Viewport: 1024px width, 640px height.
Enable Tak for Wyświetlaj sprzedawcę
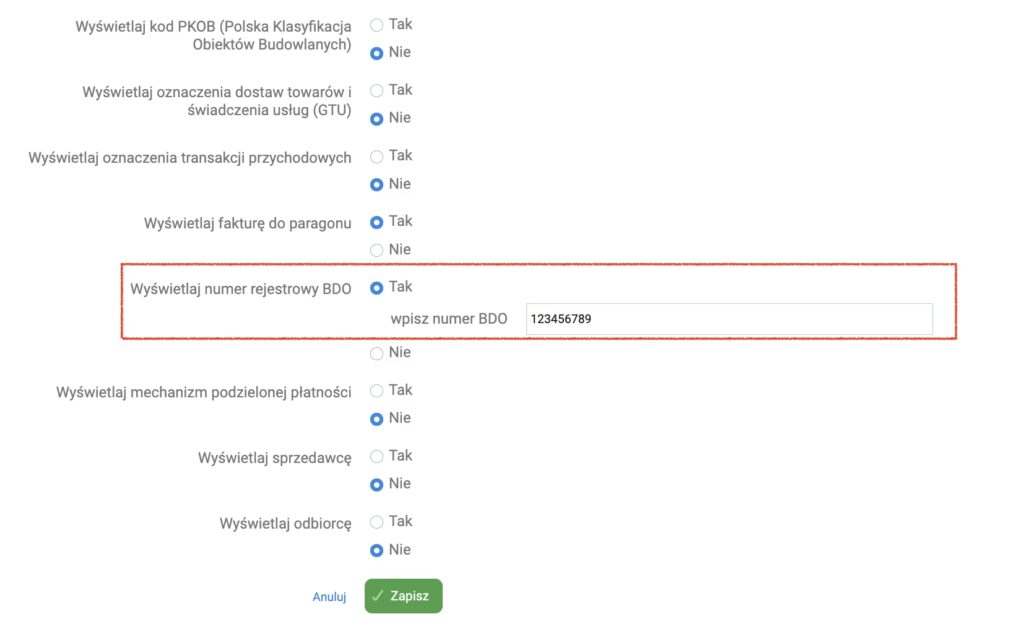(377, 457)
